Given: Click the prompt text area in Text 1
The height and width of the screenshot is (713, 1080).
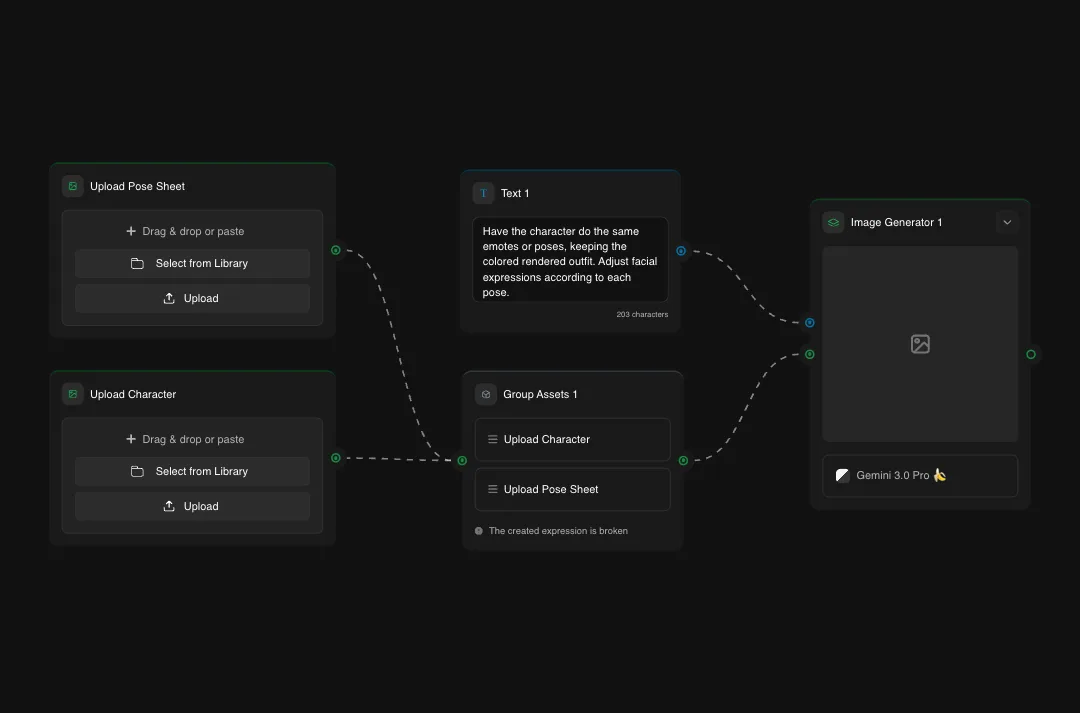Looking at the screenshot, I should [x=570, y=260].
